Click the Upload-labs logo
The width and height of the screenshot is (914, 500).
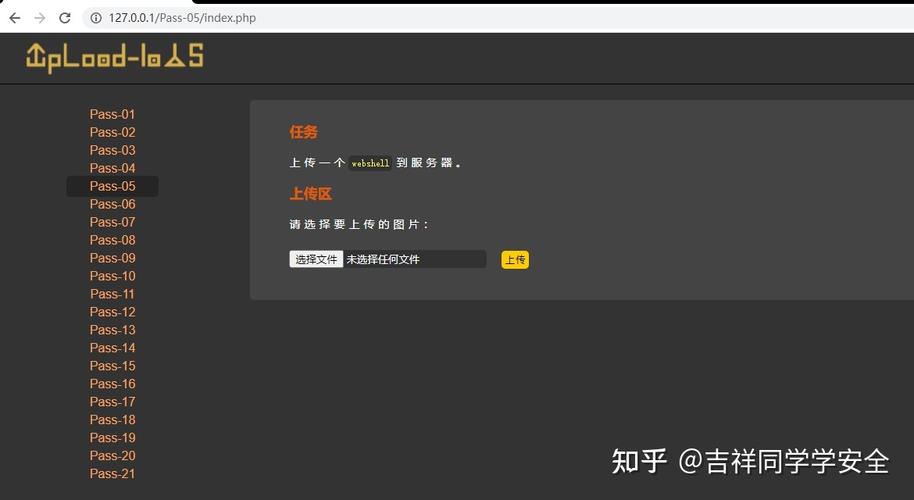pyautogui.click(x=115, y=58)
